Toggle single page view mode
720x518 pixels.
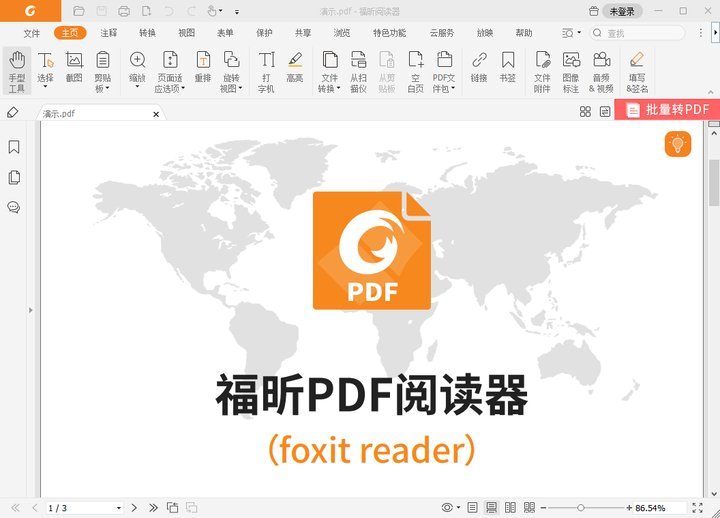(472, 508)
